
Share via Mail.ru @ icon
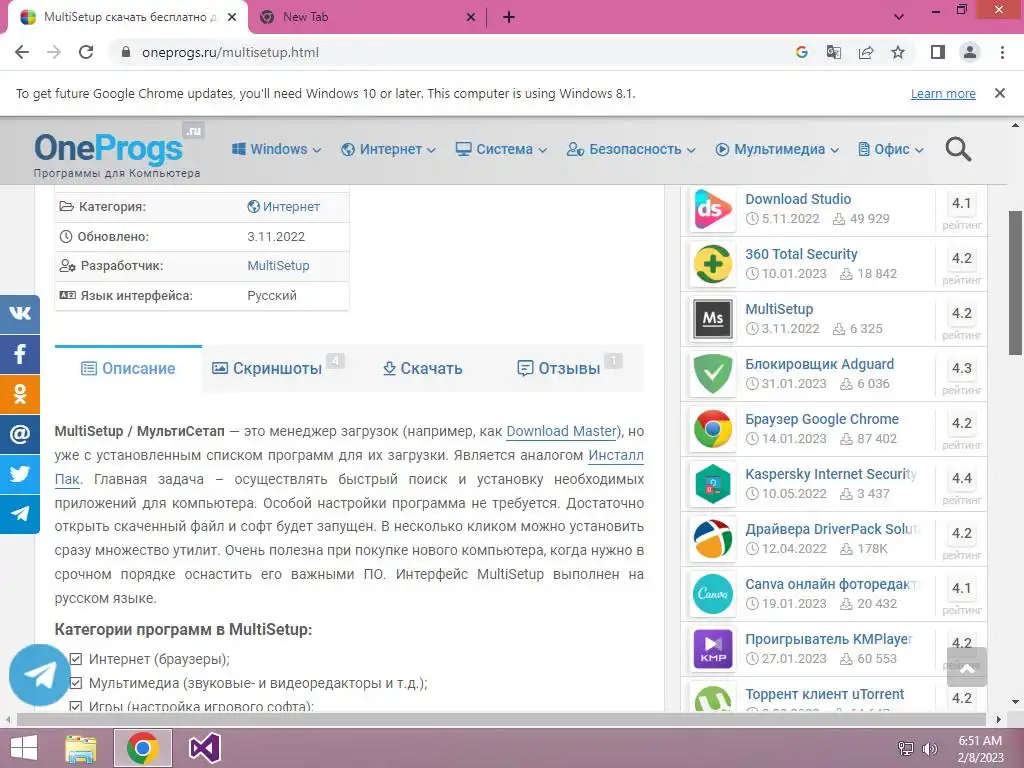20,434
